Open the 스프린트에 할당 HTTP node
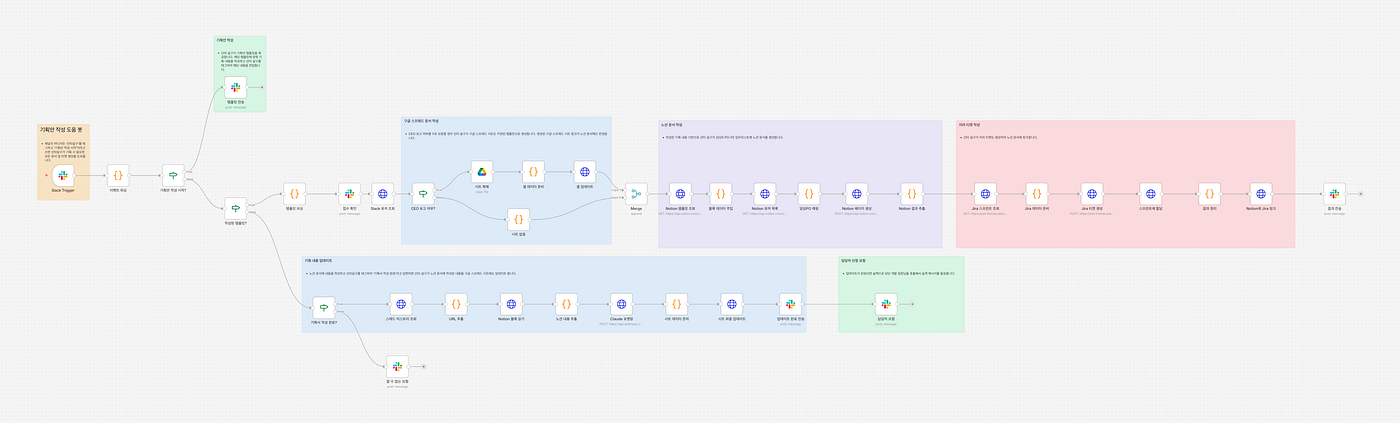This screenshot has height=423, width=1400. [1151, 194]
